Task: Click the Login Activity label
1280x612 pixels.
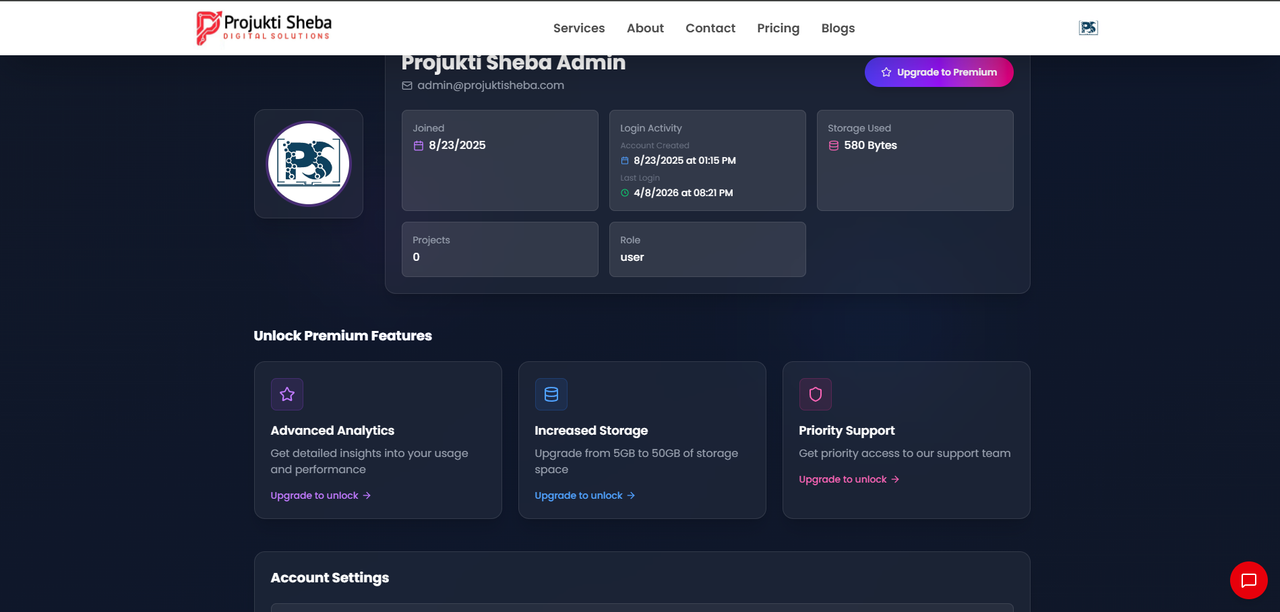Action: 651,129
